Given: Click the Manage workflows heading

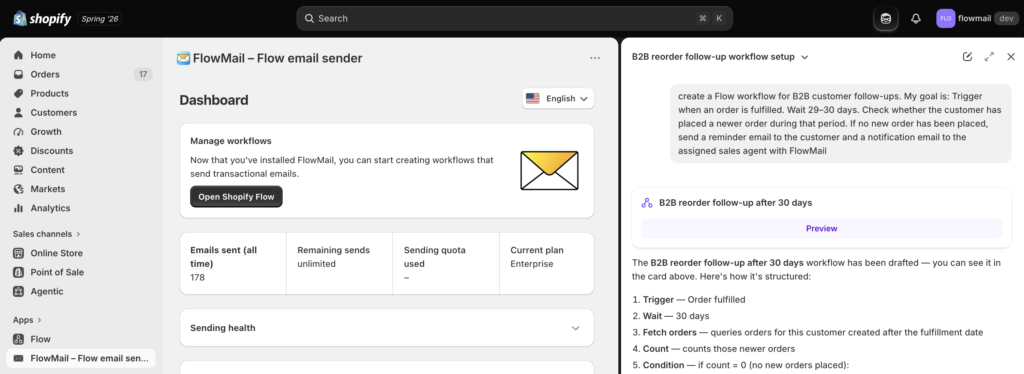Looking at the screenshot, I should coord(231,140).
